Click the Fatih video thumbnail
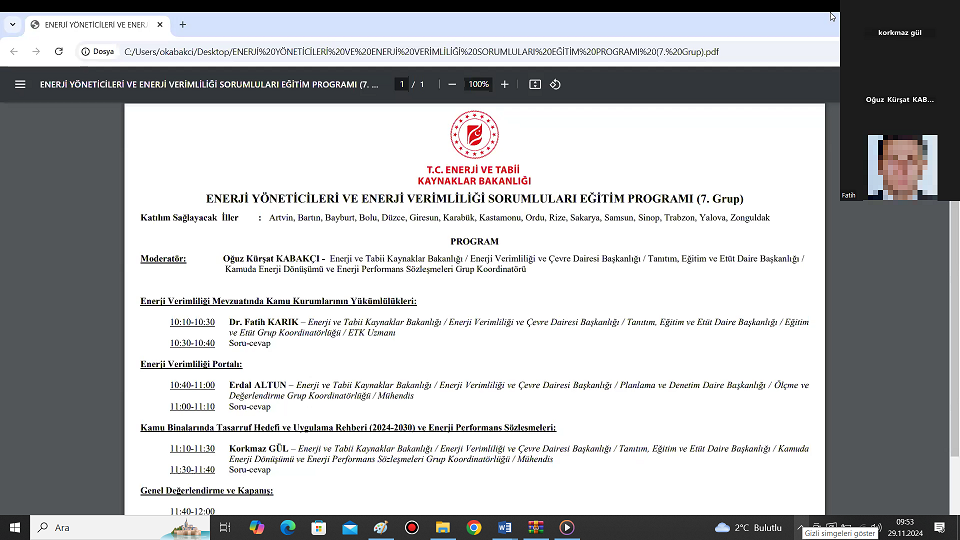Viewport: 960px width, 540px height. [902, 167]
